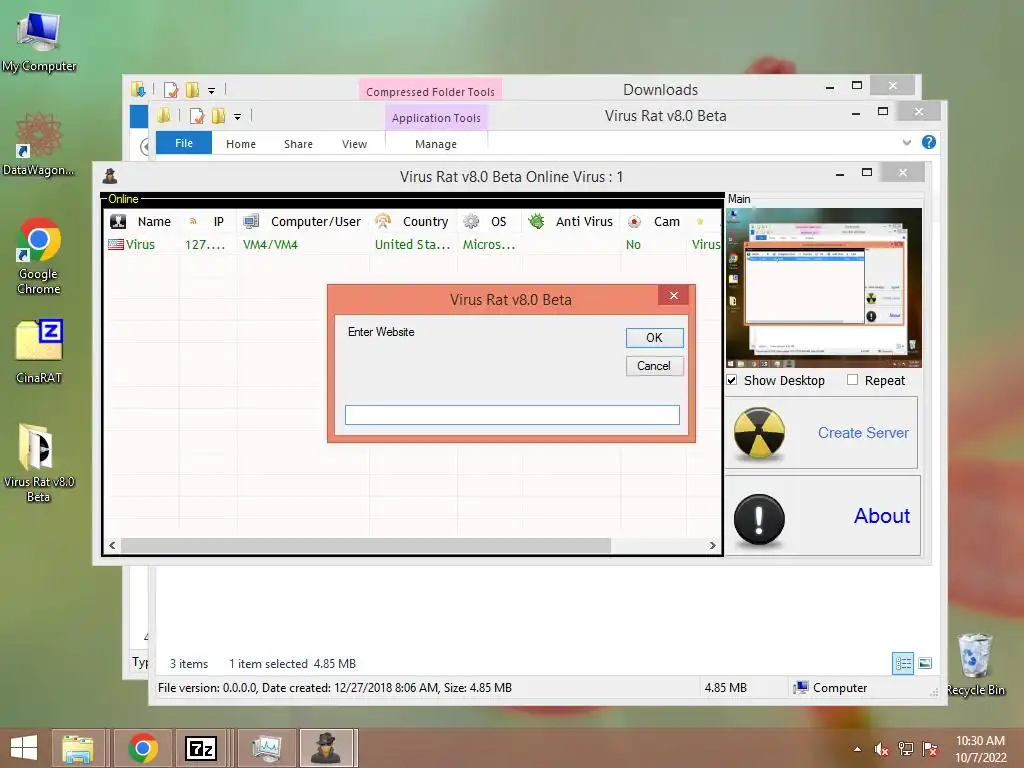1024x768 pixels.
Task: Open the Manage ribbon tab
Action: (x=436, y=144)
